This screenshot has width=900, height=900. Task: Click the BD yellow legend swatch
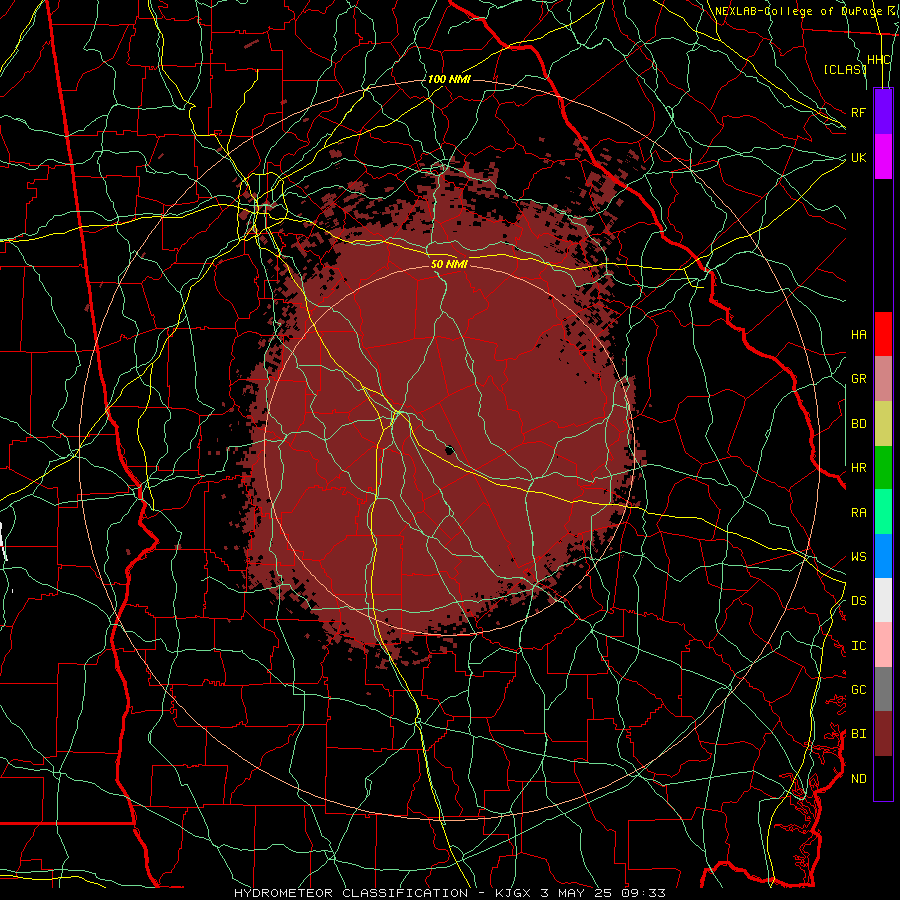coord(883,424)
